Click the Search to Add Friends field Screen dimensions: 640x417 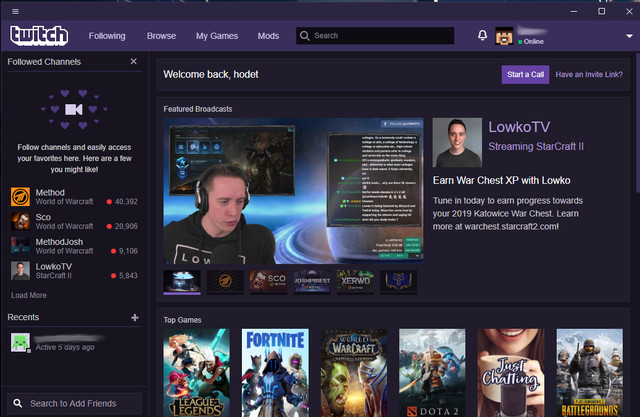coord(74,404)
